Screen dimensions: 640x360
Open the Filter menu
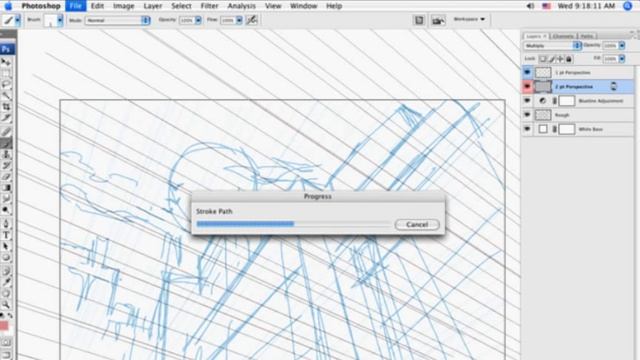coord(209,6)
